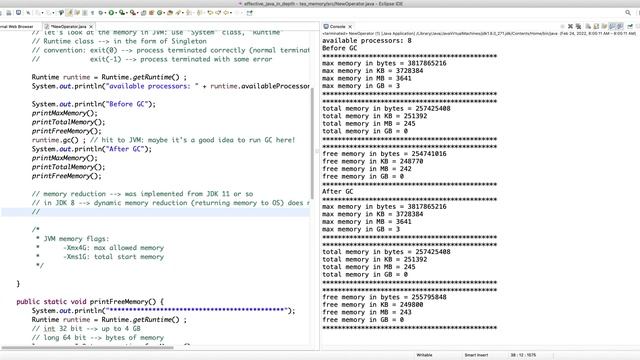Viewport: 640px width, 360px height.
Task: Open the Coverage dropdown arrow
Action: 127,13
